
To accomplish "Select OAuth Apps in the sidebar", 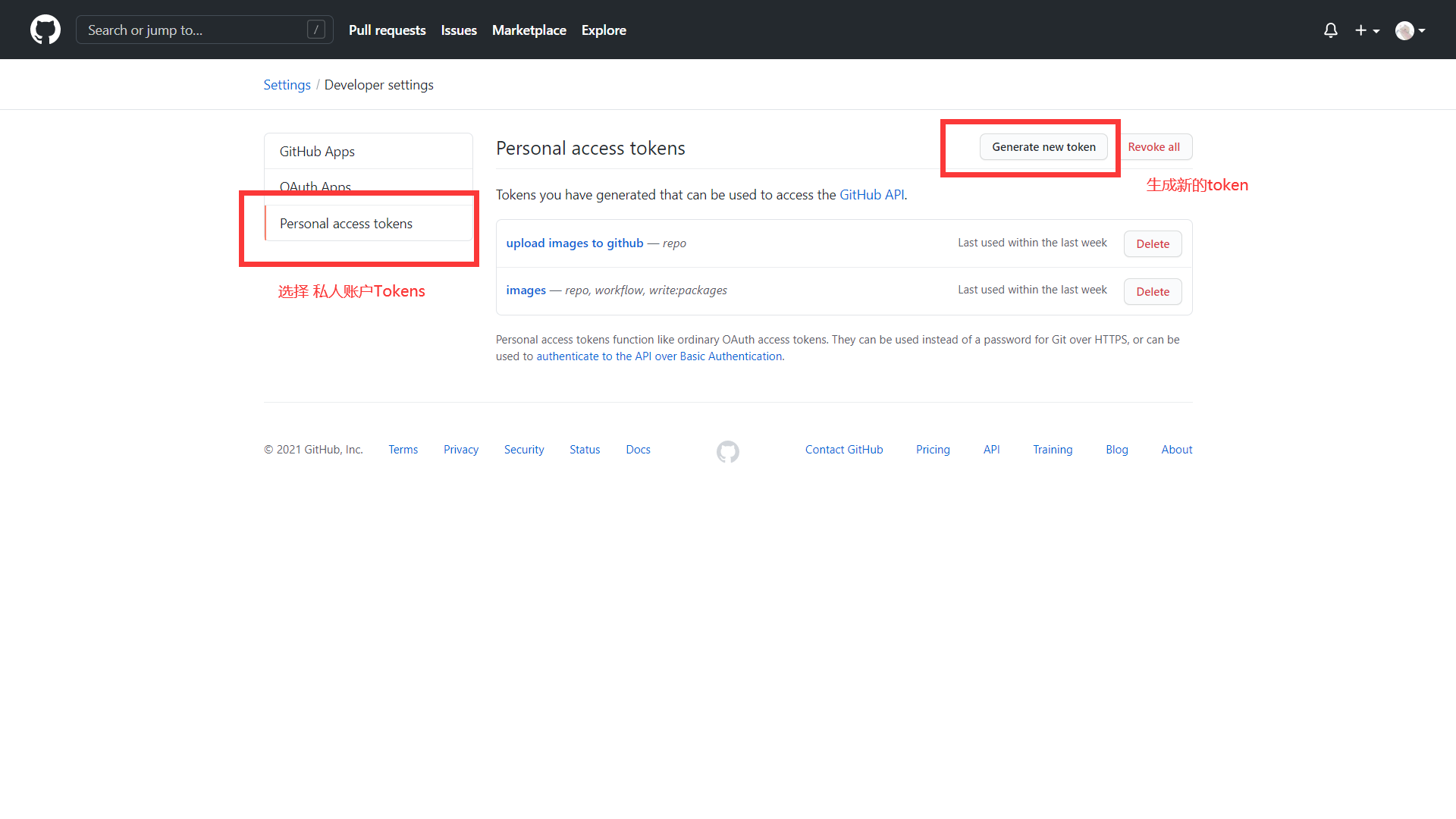I will (369, 187).
